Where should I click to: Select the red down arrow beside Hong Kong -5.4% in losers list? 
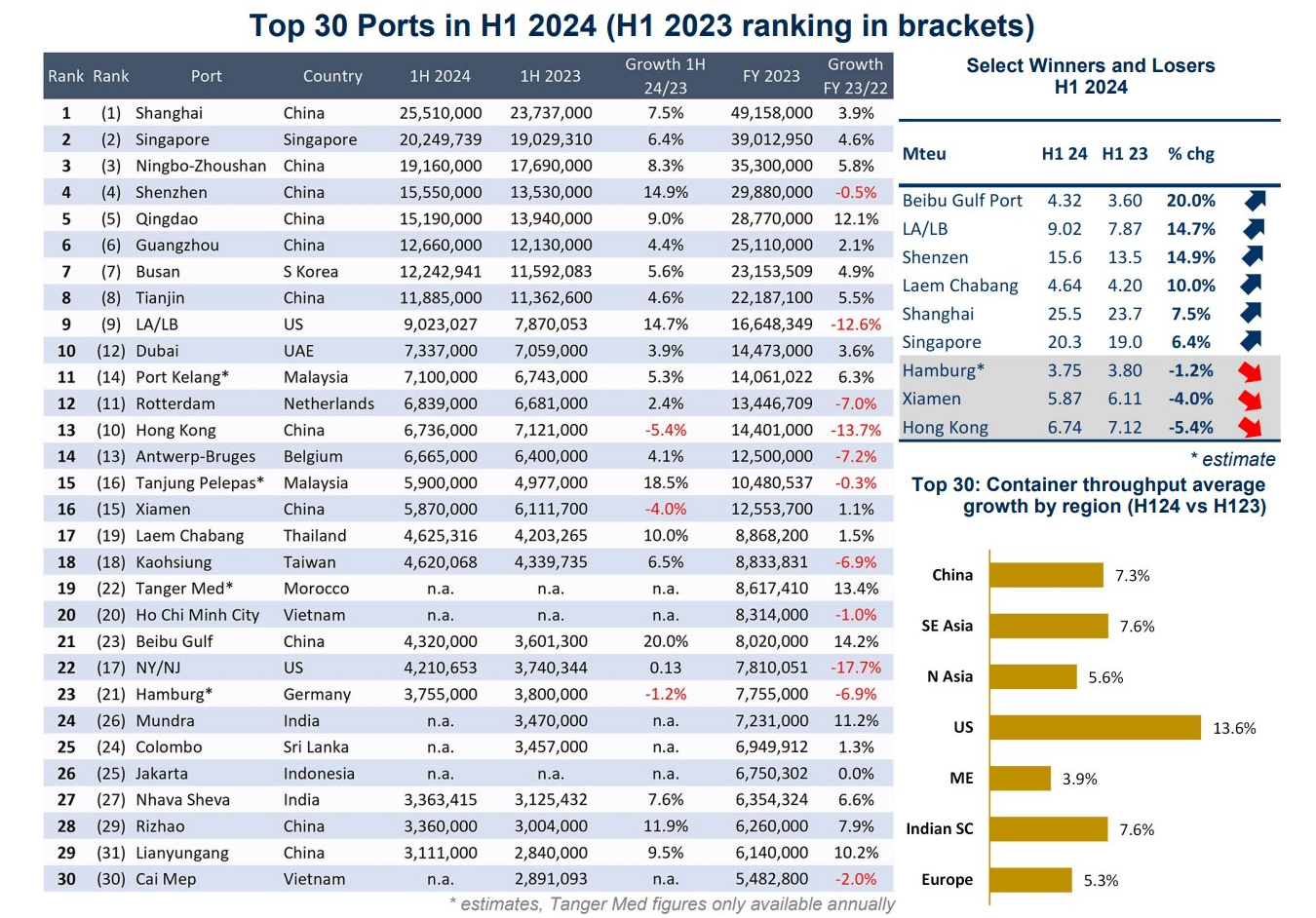point(1250,427)
